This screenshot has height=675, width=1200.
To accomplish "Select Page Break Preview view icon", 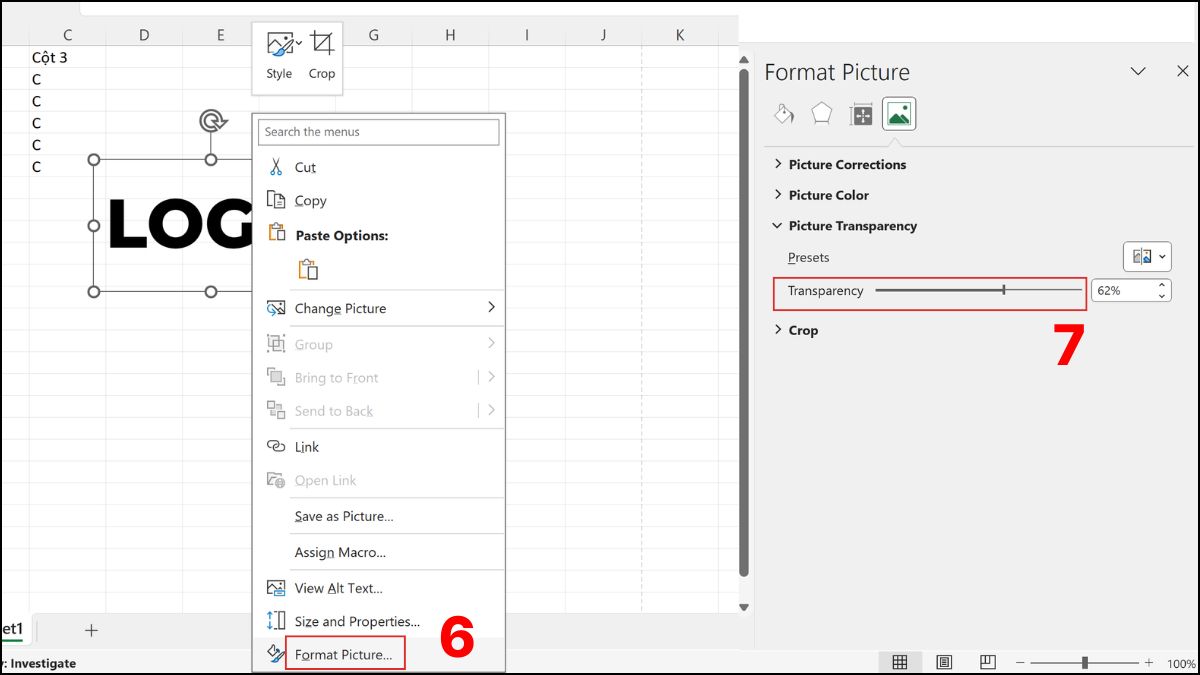I will click(988, 661).
